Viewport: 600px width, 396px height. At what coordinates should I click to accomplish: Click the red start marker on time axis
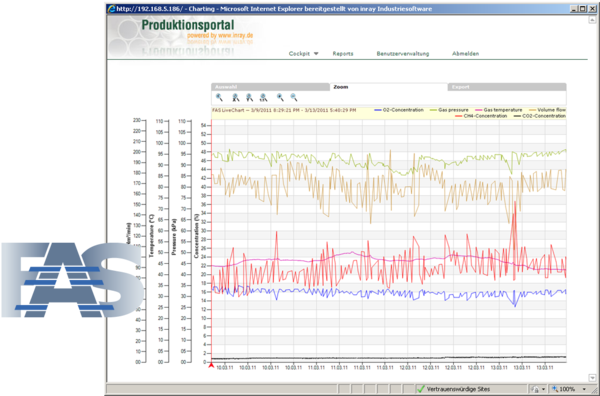pos(211,365)
